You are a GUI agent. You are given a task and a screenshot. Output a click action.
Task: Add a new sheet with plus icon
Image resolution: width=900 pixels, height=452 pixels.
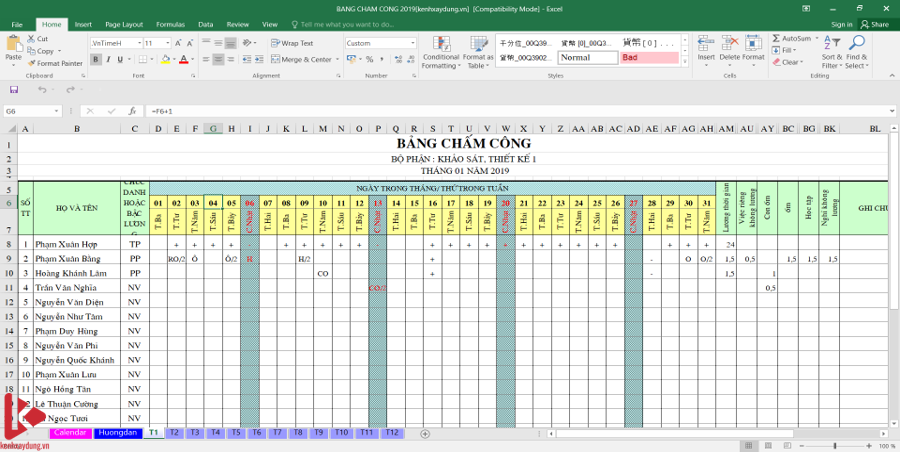click(x=425, y=434)
